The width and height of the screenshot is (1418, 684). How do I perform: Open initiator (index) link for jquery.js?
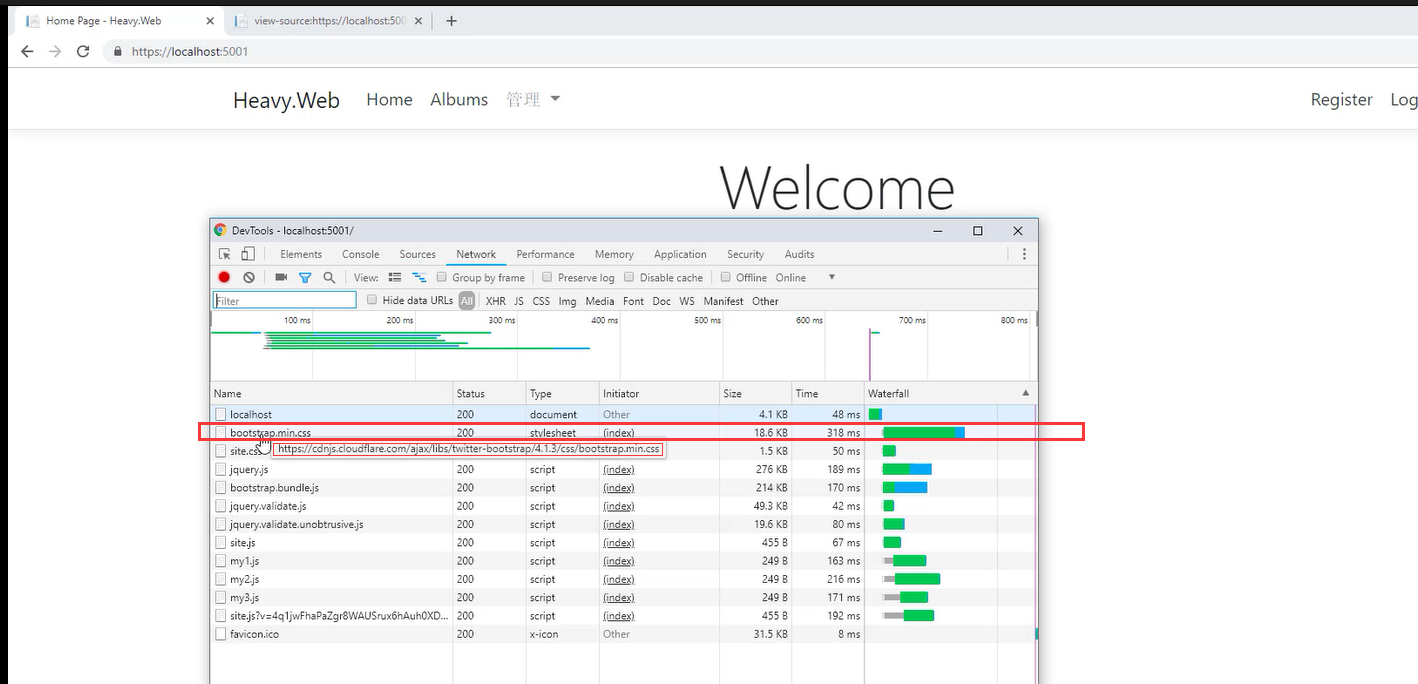(618, 470)
